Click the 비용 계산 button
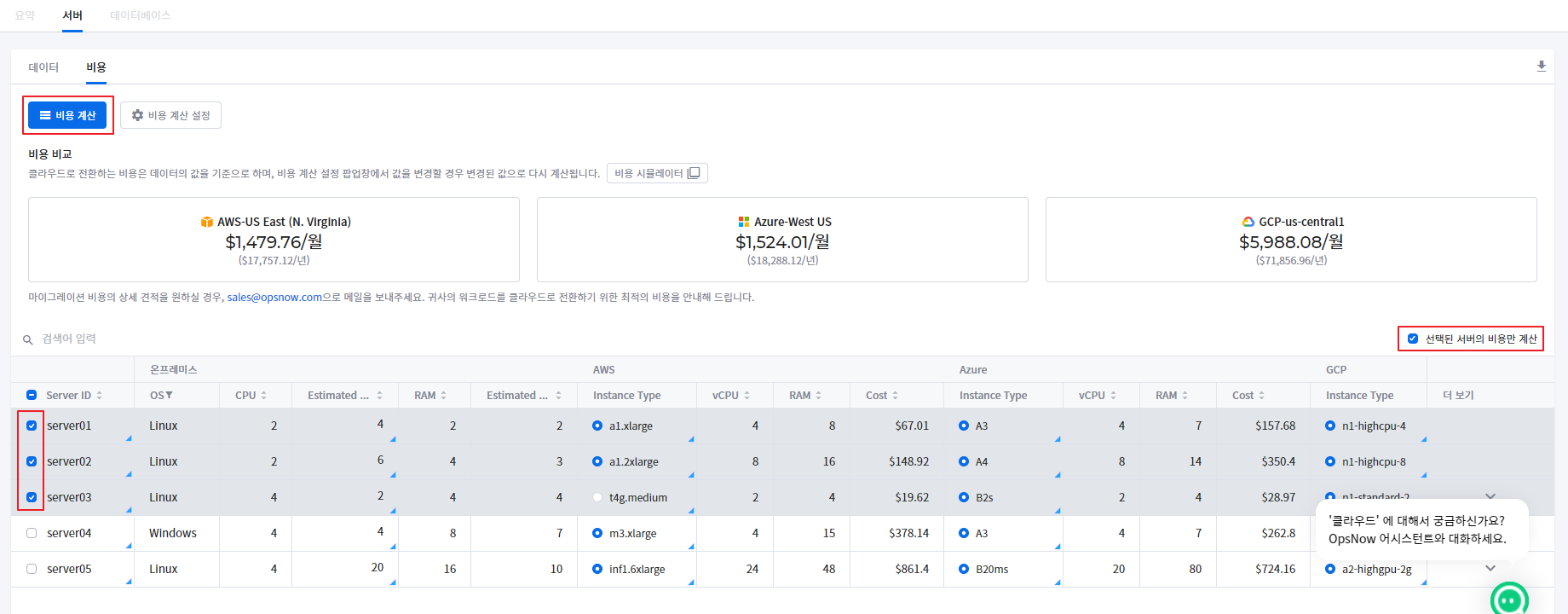 (67, 115)
